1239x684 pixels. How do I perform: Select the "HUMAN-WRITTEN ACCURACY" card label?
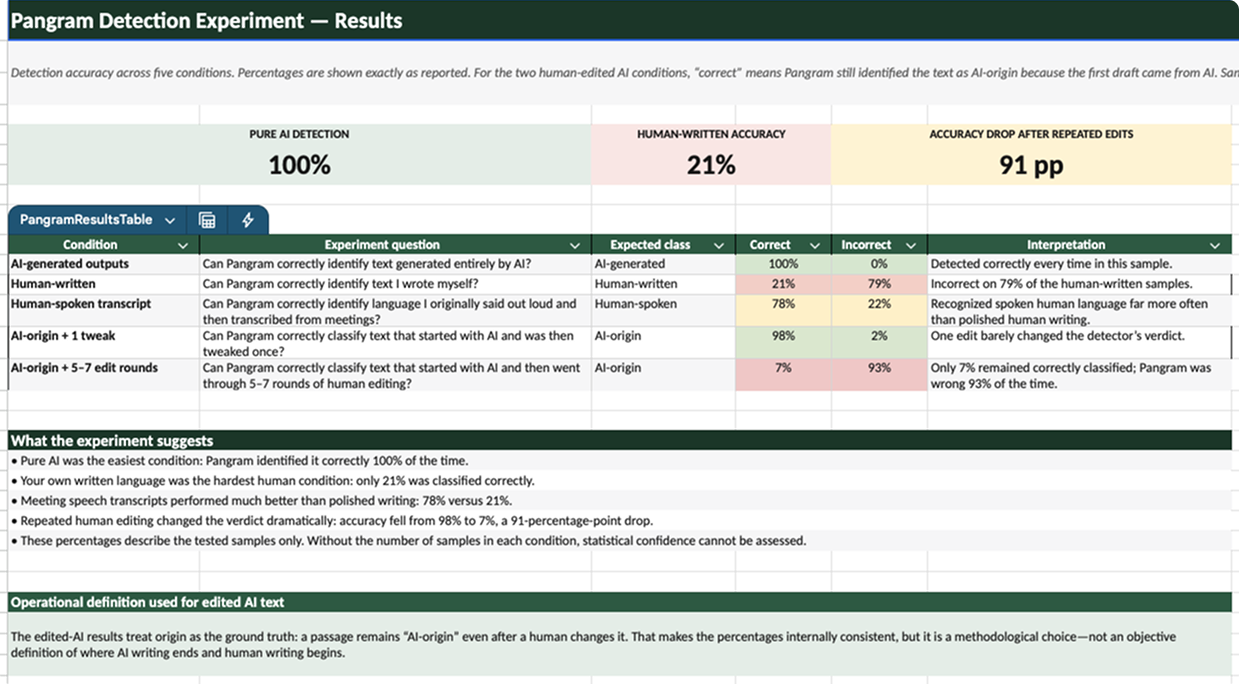[x=711, y=134]
